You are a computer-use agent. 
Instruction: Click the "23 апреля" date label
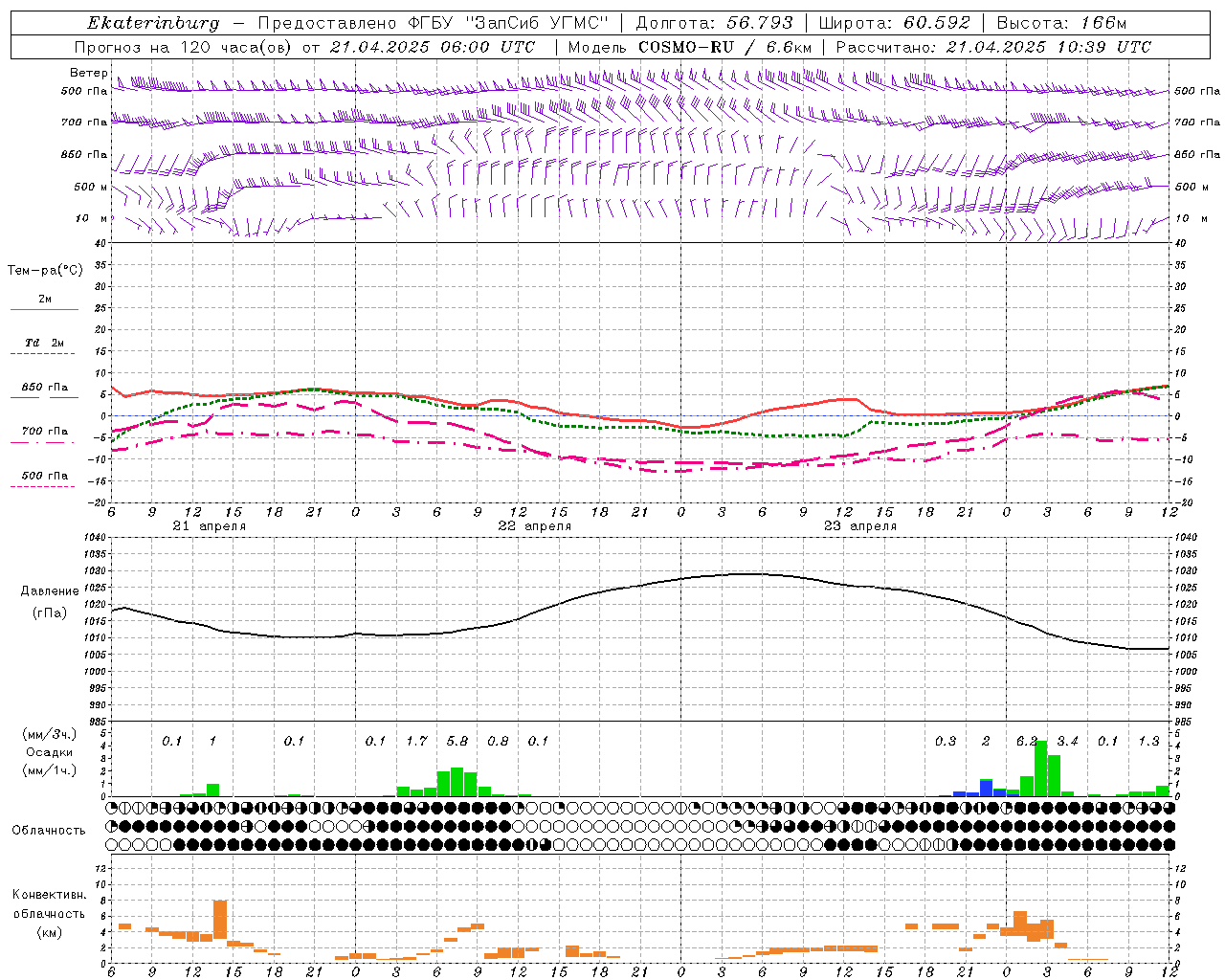coord(859,526)
